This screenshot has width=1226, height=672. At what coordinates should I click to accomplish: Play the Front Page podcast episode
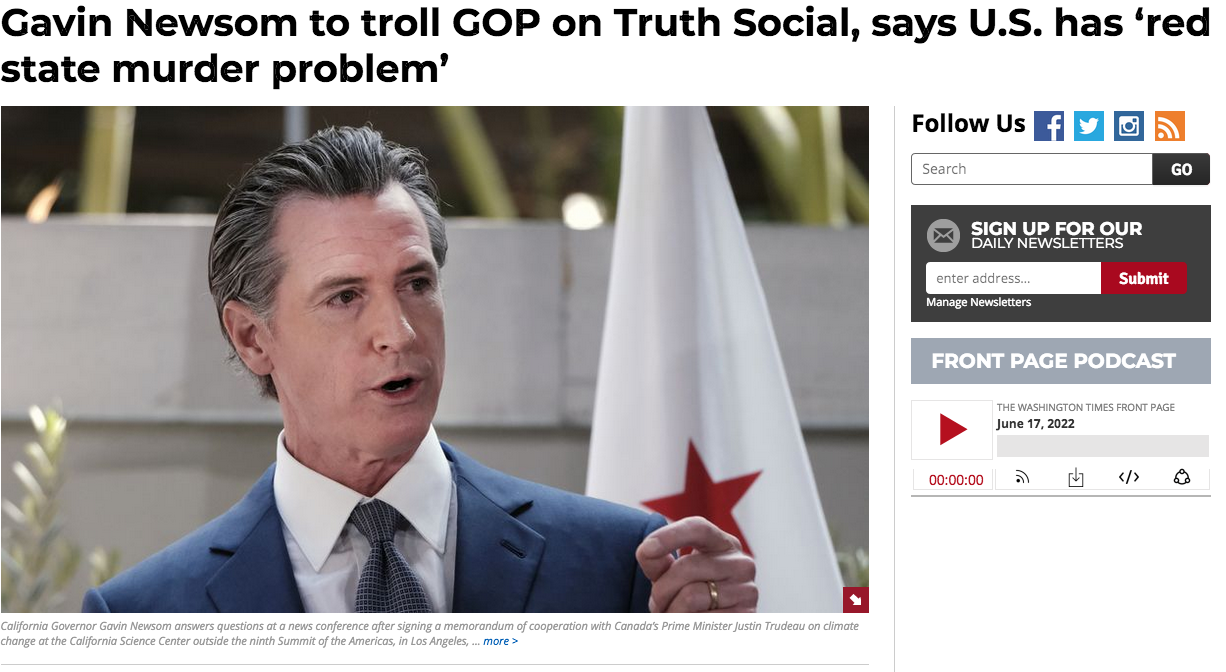click(x=952, y=430)
